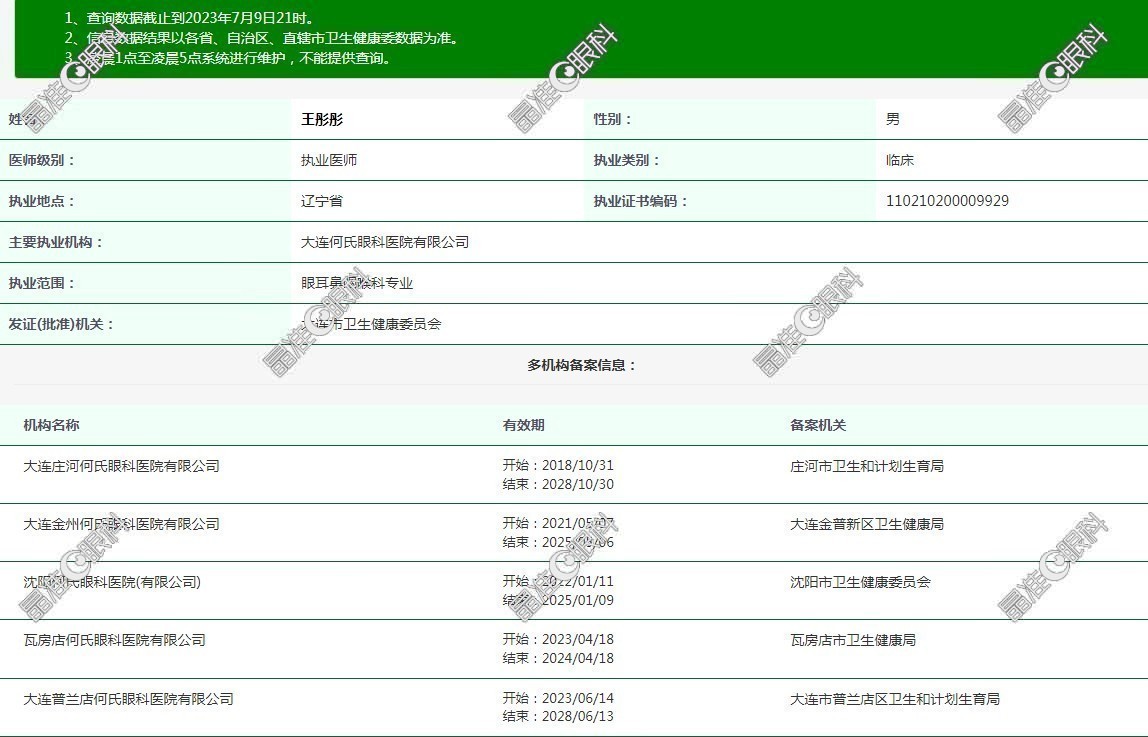Click notice line about 系统进行维护
Image resolution: width=1148 pixels, height=737 pixels.
(x=230, y=58)
